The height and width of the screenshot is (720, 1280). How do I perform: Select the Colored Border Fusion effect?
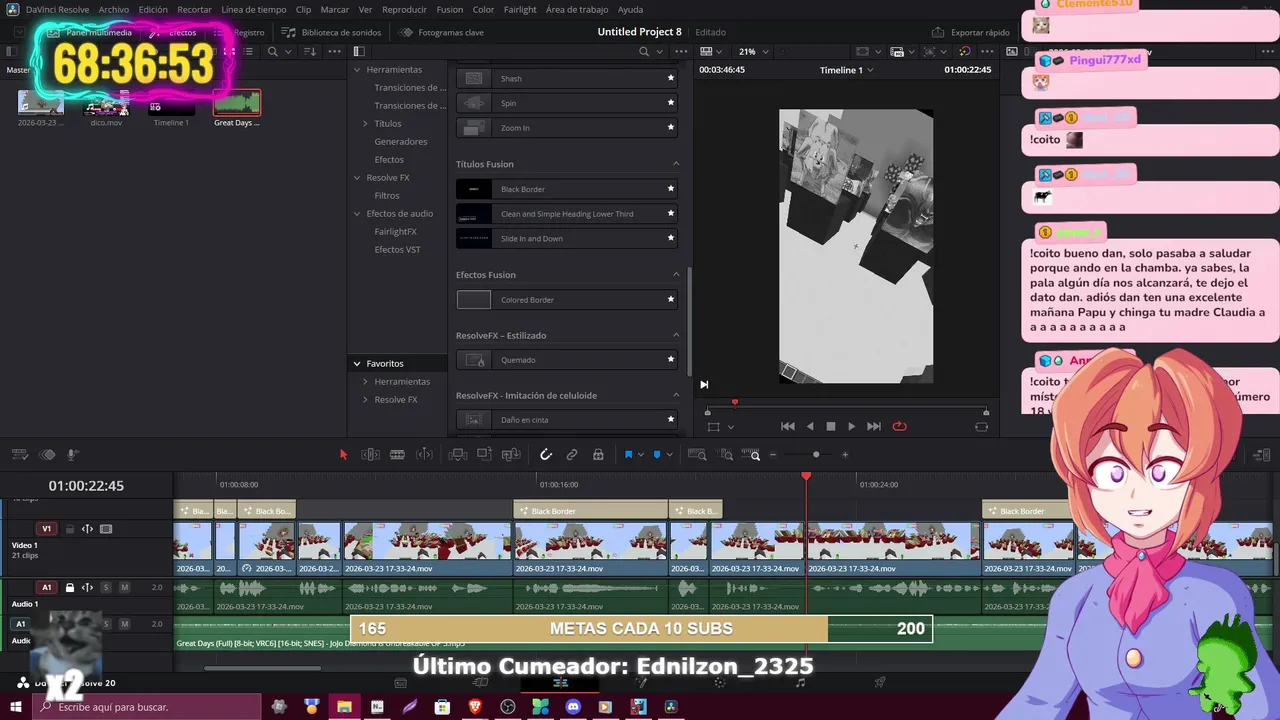(567, 300)
